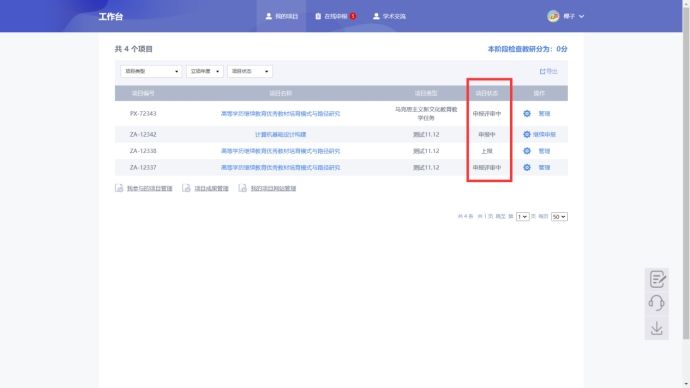
Task: Click the 工作台 title in the header
Action: click(x=110, y=17)
